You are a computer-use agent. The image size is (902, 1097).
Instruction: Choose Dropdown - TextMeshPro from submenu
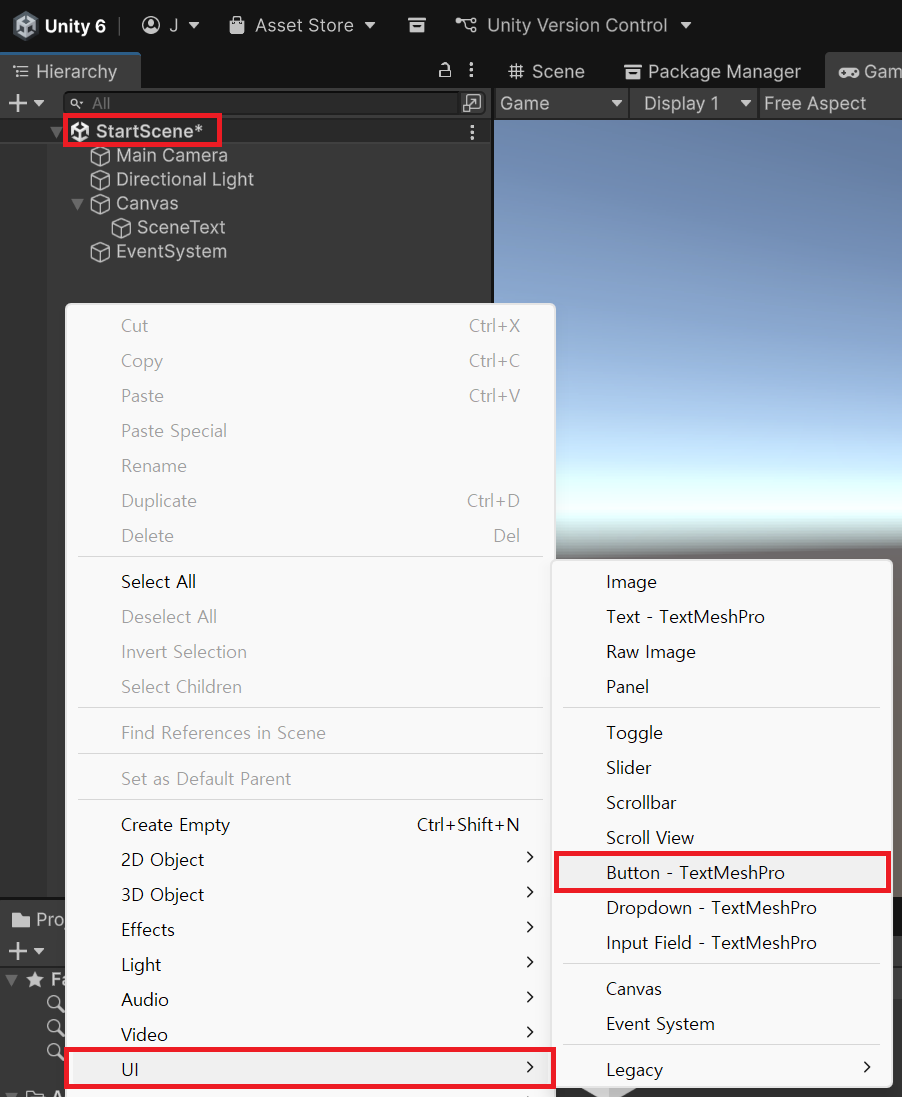[x=721, y=908]
